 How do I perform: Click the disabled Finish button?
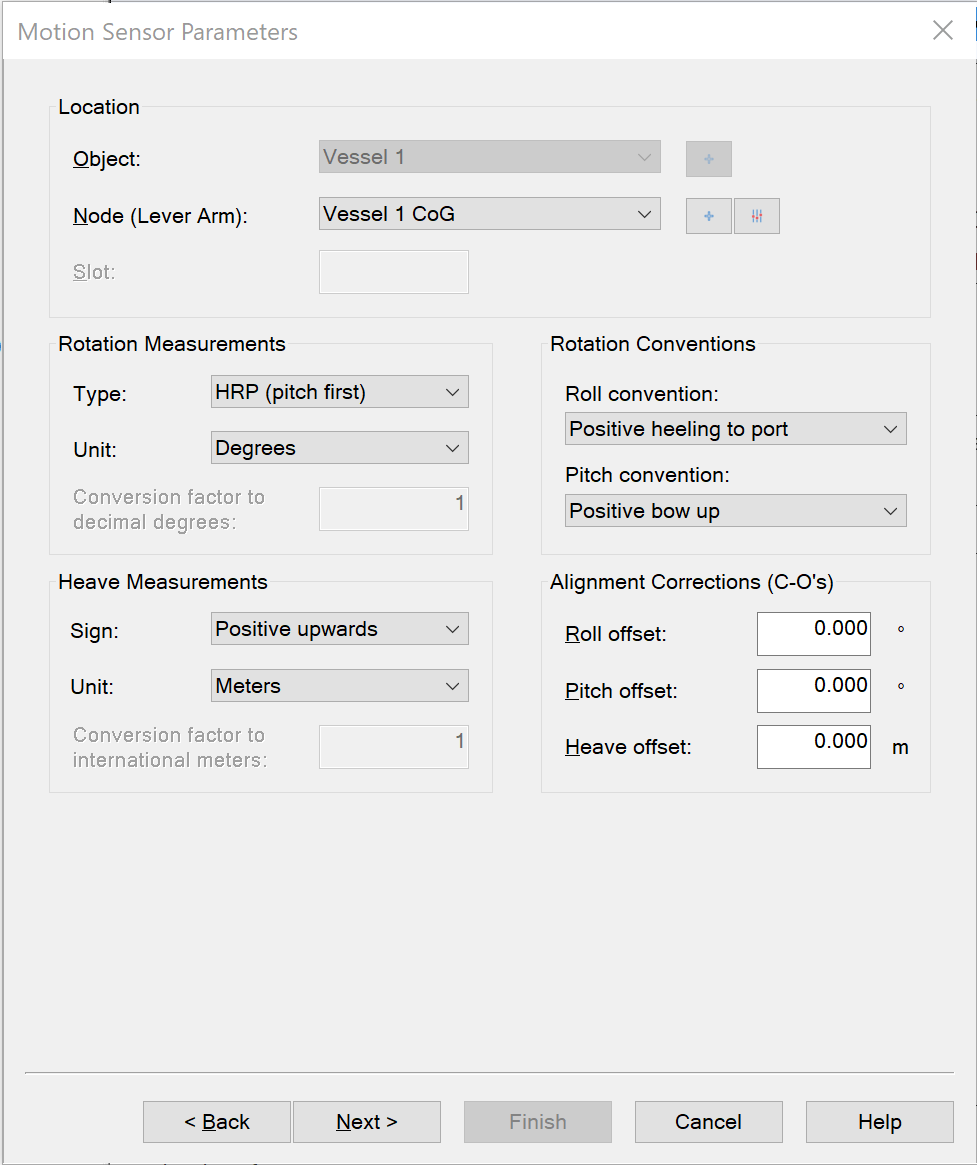(x=537, y=1122)
